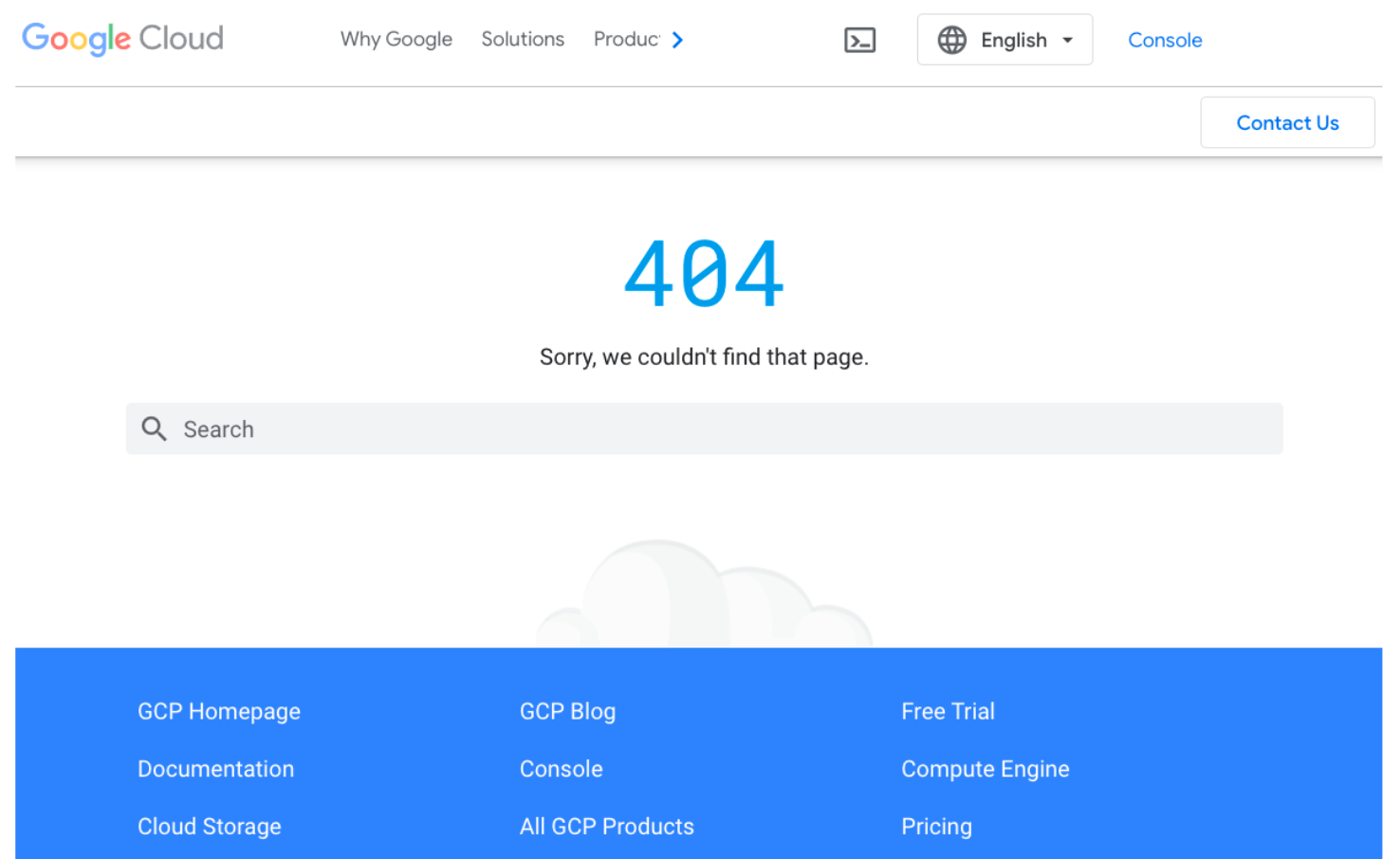1400x859 pixels.
Task: Open the Cloud Shell terminal icon
Action: coord(859,40)
